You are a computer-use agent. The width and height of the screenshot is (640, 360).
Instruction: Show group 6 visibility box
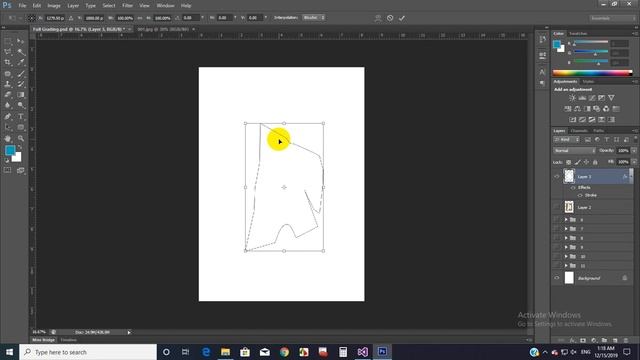[x=557, y=220]
